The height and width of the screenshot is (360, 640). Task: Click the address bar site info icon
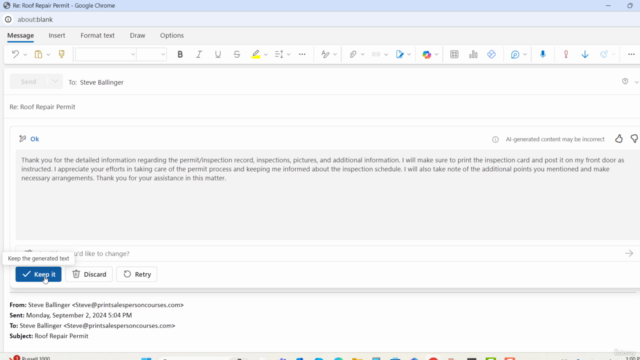(8, 20)
